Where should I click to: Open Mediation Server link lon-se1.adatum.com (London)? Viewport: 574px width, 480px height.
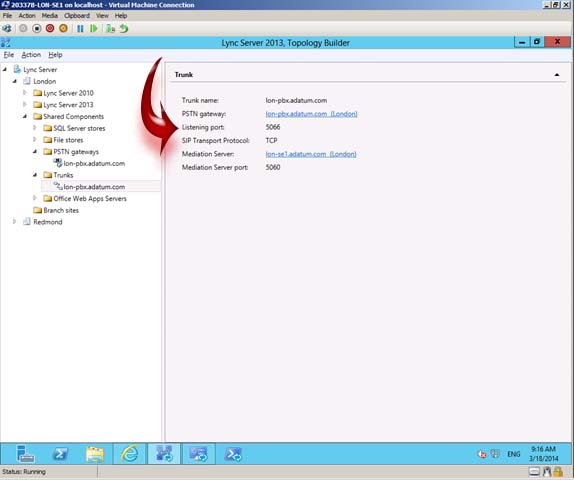311,154
